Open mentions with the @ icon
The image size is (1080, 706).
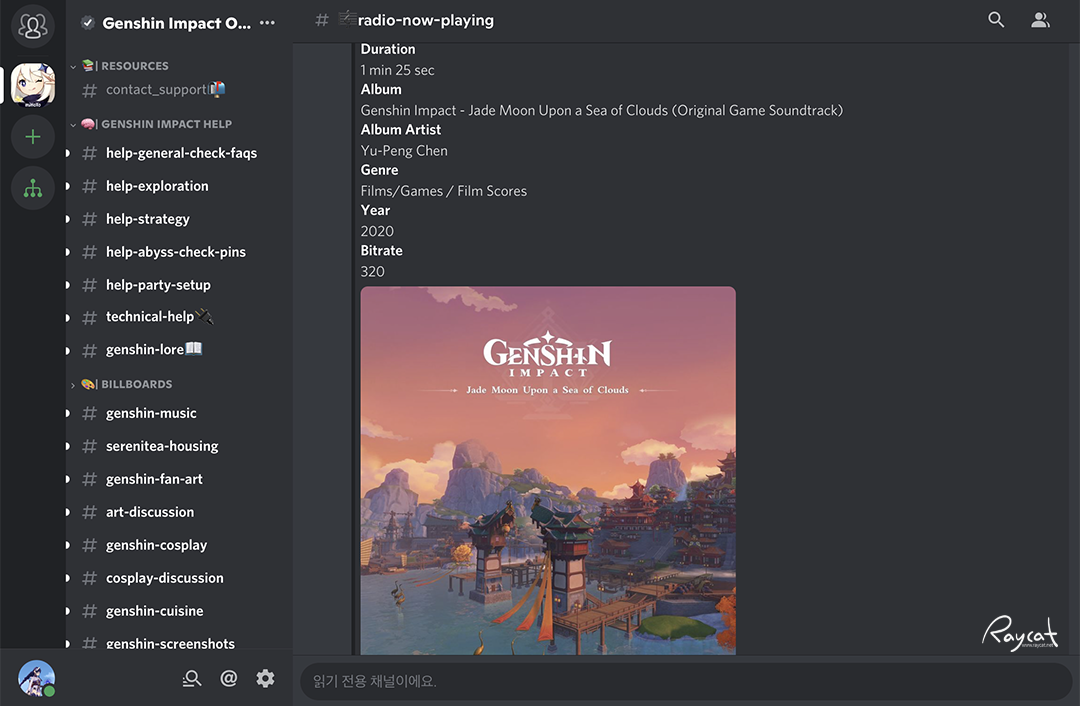pos(229,678)
